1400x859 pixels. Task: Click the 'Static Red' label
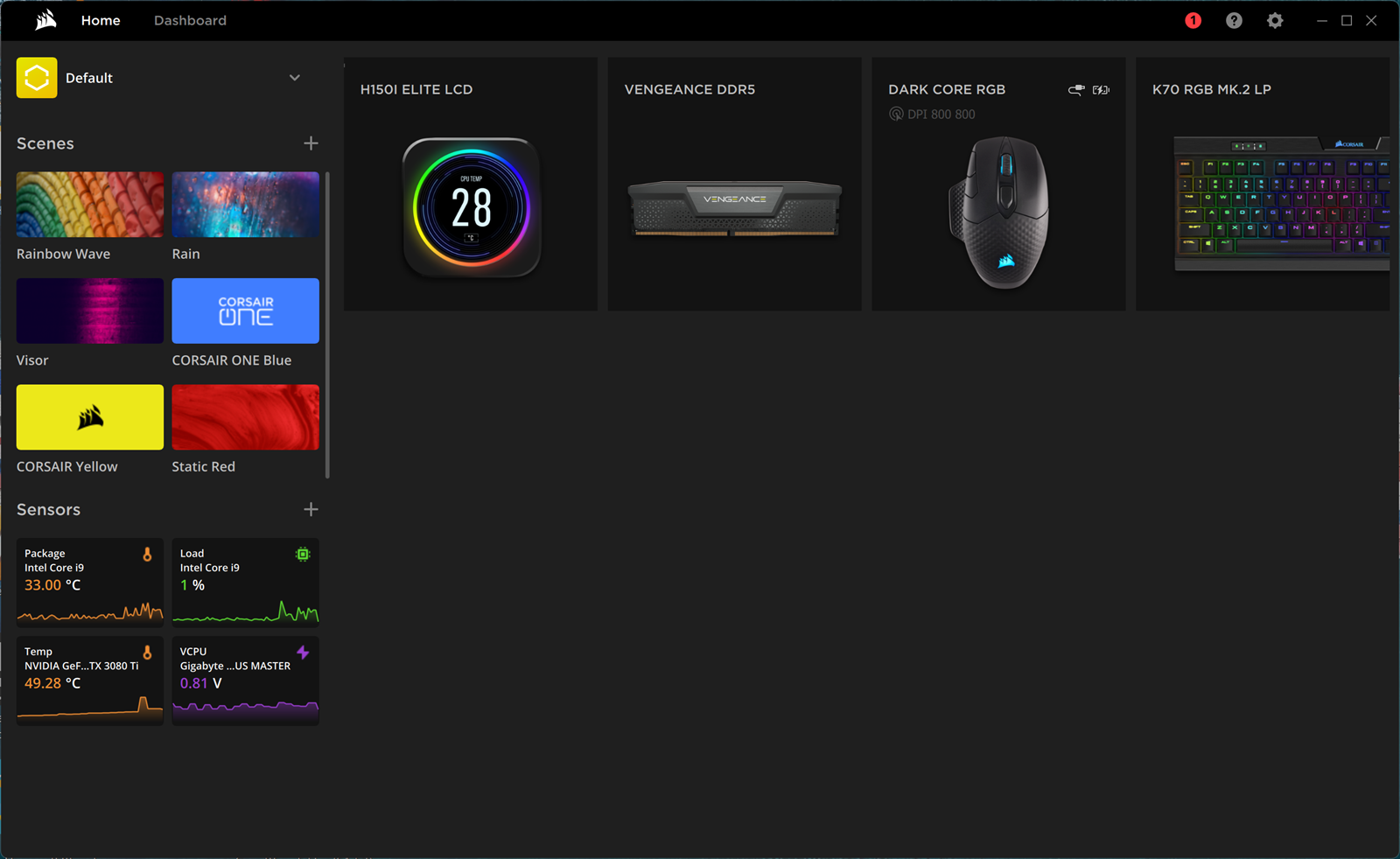pyautogui.click(x=204, y=467)
